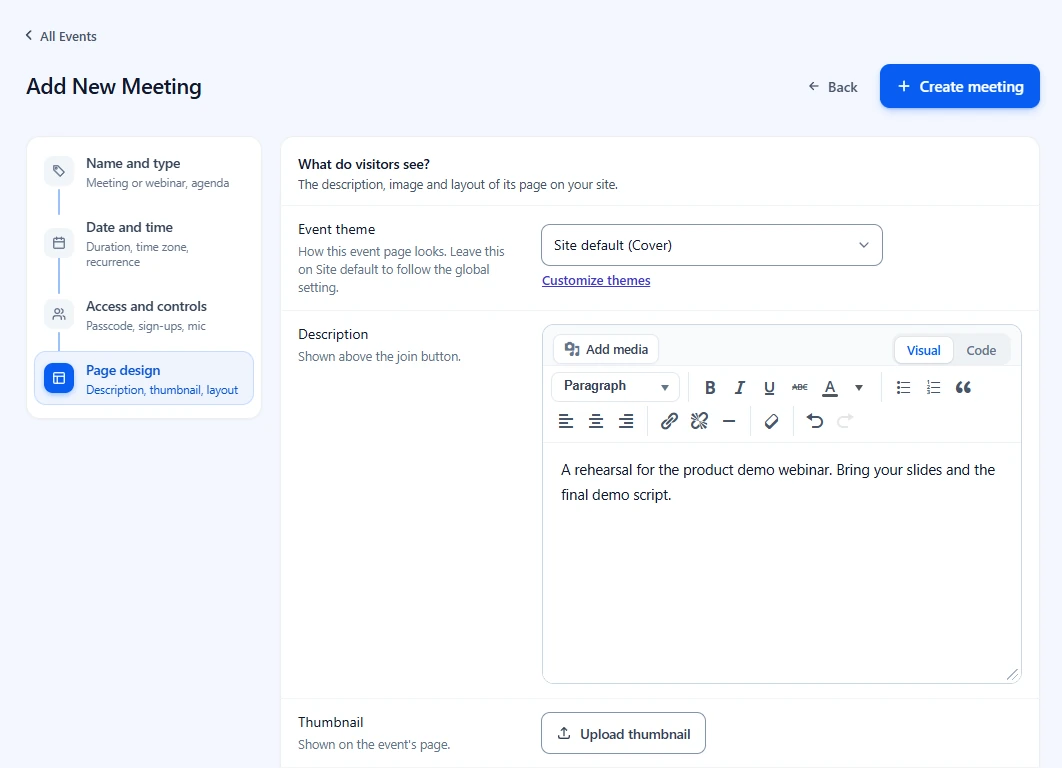Open the Paragraph format dropdown

point(616,387)
